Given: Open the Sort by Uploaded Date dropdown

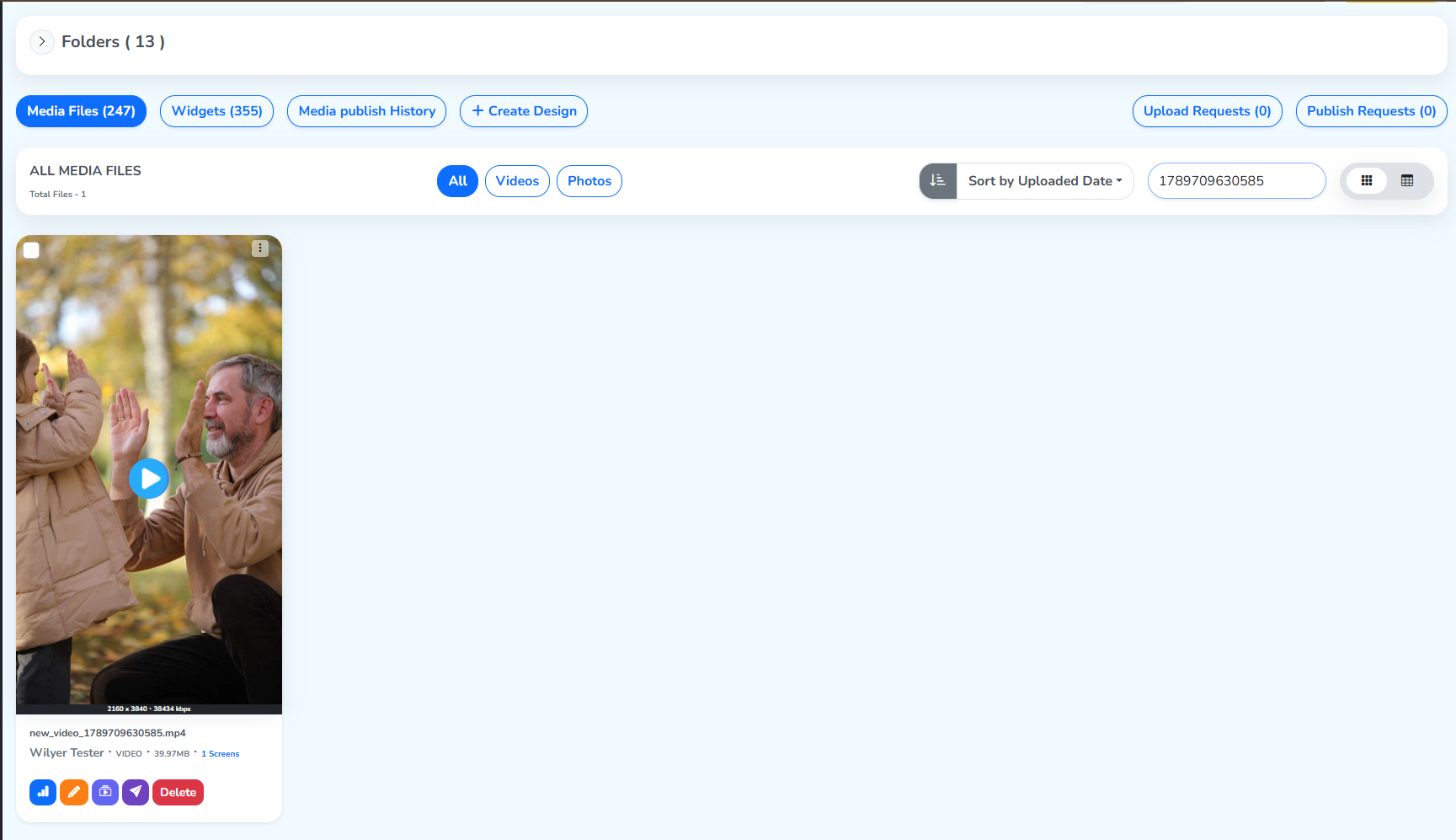Looking at the screenshot, I should click(1045, 181).
